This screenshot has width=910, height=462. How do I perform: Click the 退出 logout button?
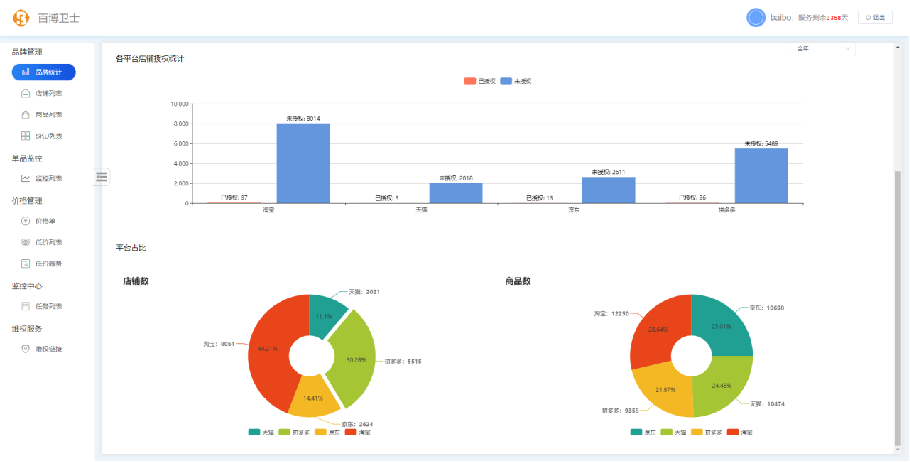click(x=875, y=17)
